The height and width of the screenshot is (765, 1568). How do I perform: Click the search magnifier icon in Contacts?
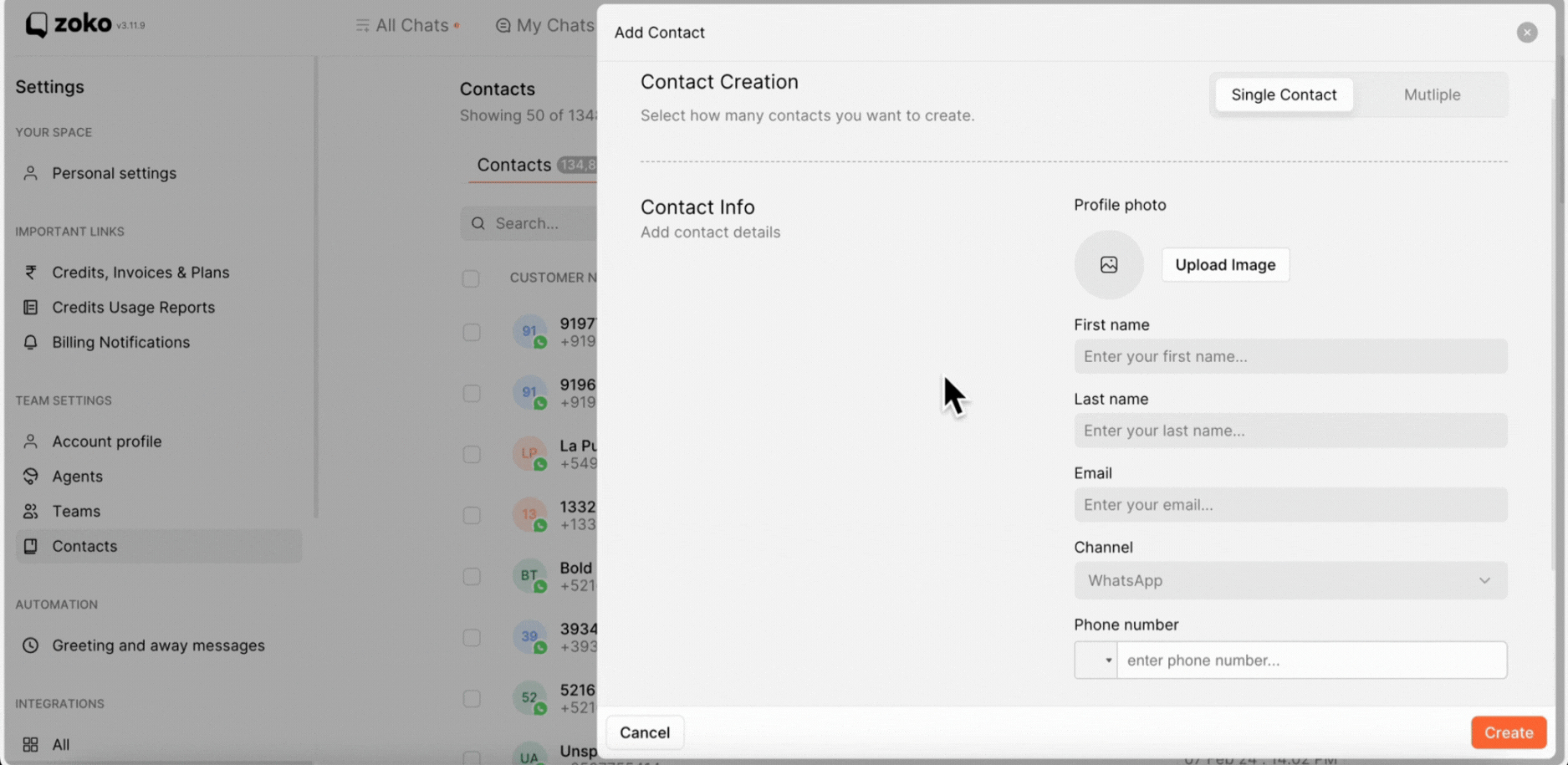[x=478, y=223]
